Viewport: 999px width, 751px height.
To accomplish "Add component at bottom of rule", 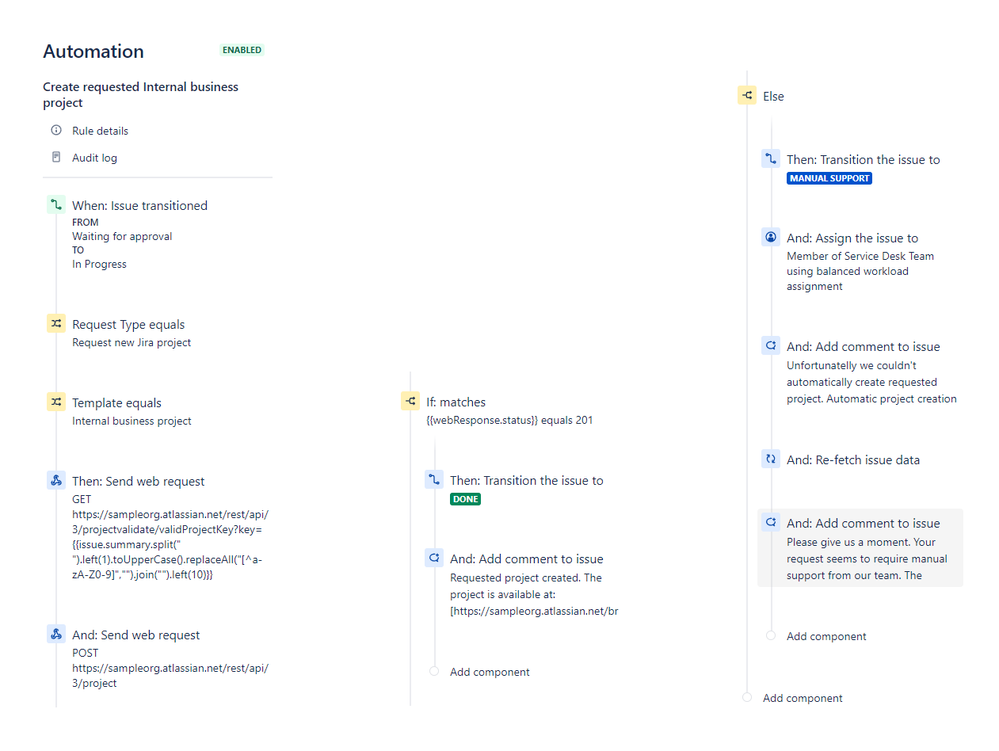I will point(802,698).
